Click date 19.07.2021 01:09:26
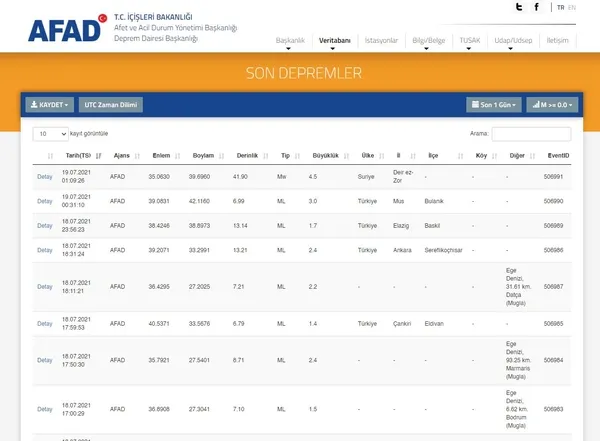 (76, 176)
